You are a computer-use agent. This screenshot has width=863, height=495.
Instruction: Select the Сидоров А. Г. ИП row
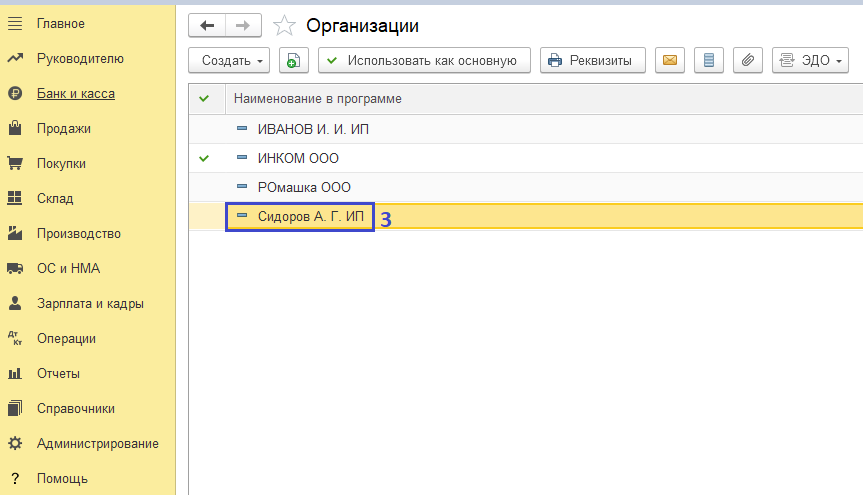click(x=310, y=216)
